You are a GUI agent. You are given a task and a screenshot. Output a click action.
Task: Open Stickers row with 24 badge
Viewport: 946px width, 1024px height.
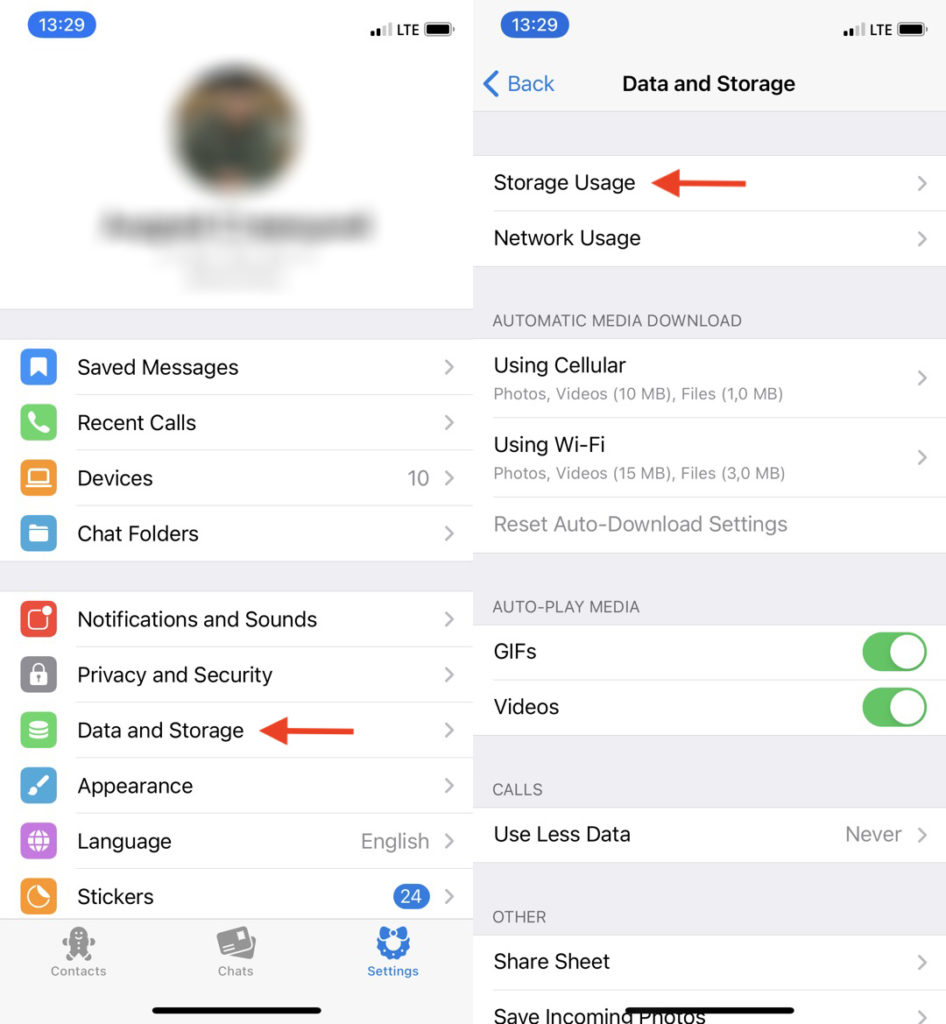click(x=236, y=897)
